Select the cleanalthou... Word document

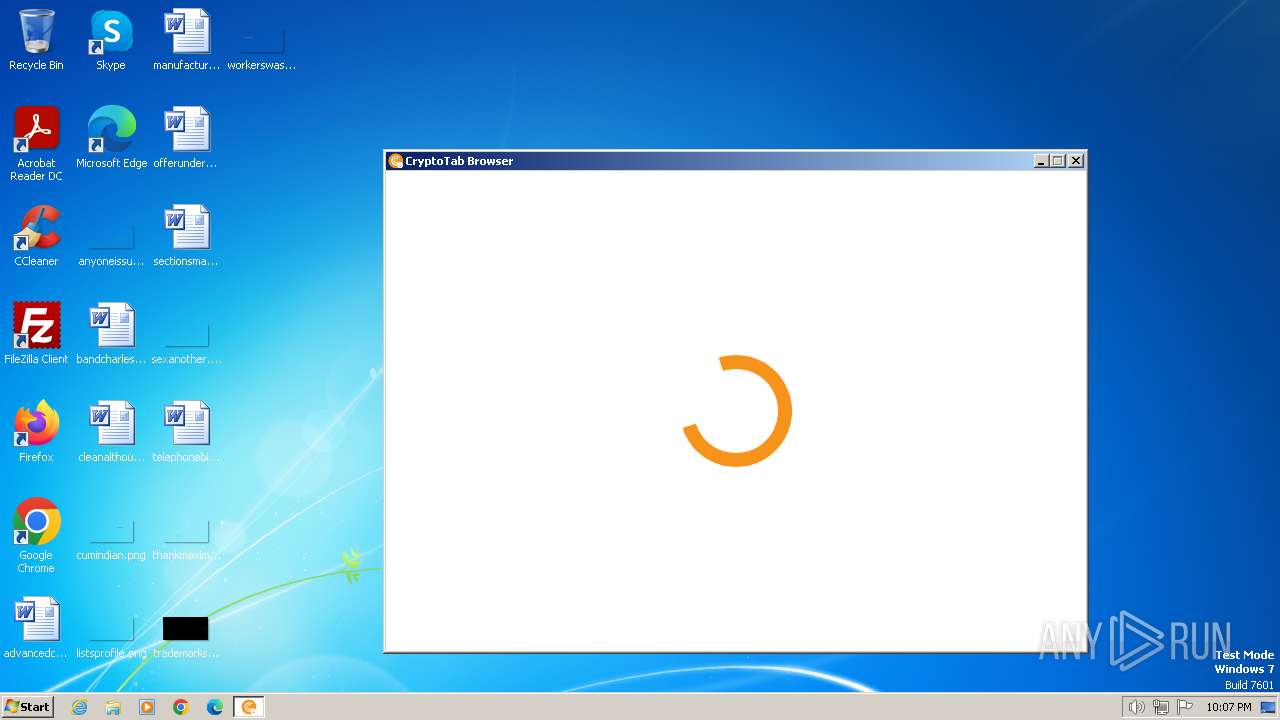click(111, 432)
